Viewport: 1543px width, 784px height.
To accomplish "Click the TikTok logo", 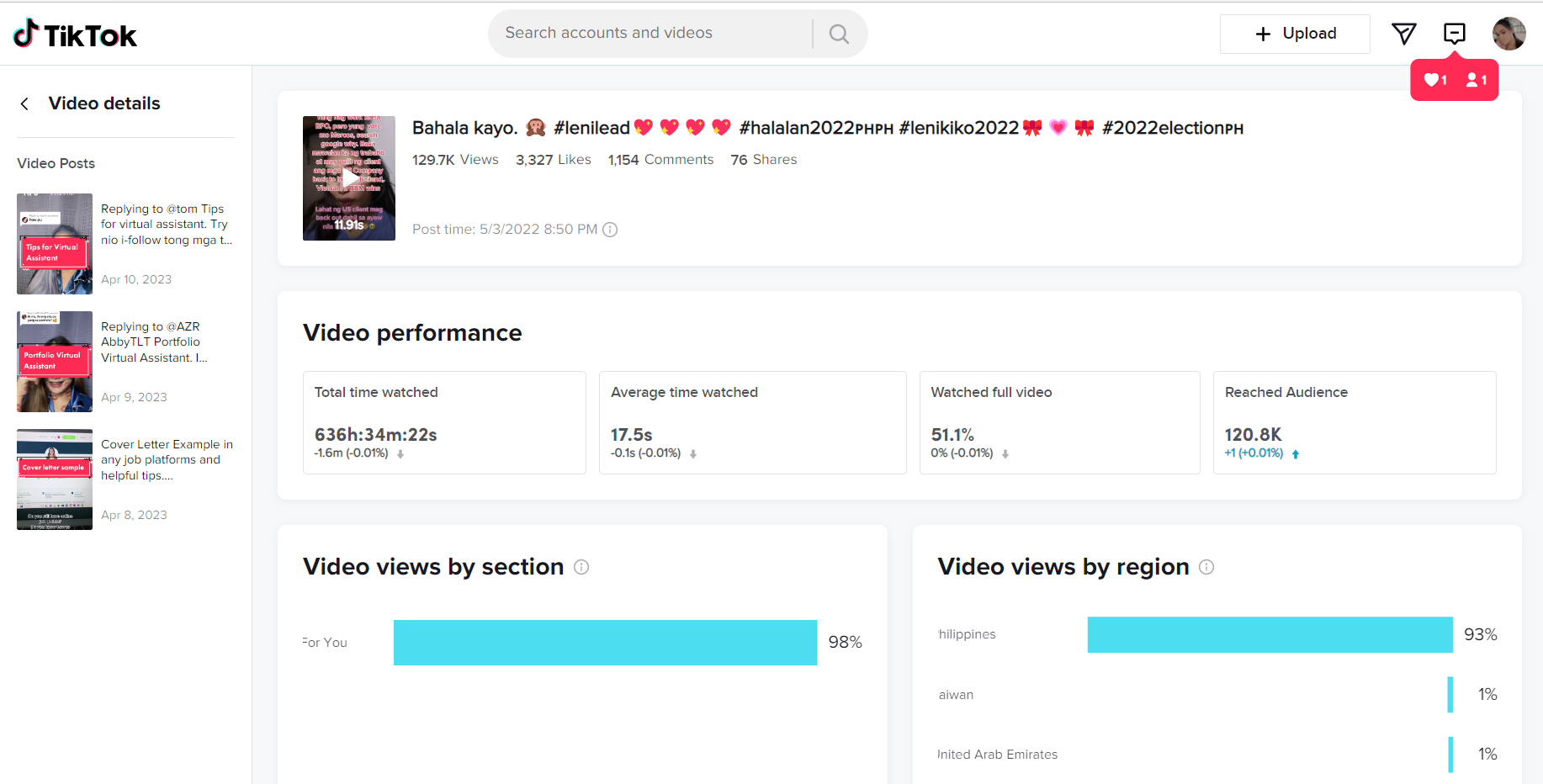I will coord(75,34).
